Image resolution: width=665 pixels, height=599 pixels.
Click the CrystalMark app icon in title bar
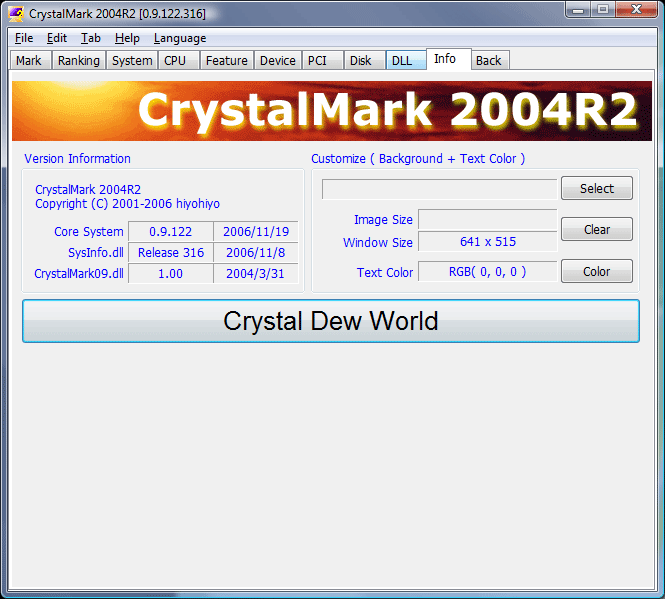[16, 14]
